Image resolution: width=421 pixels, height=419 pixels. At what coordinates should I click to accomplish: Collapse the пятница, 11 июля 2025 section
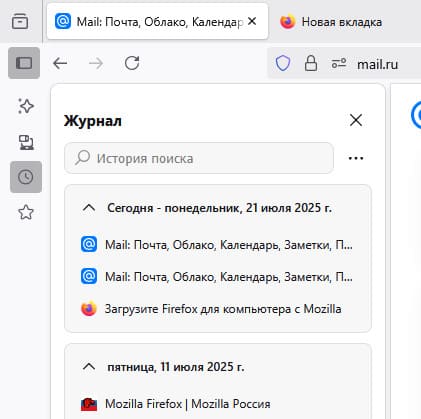[x=89, y=367]
